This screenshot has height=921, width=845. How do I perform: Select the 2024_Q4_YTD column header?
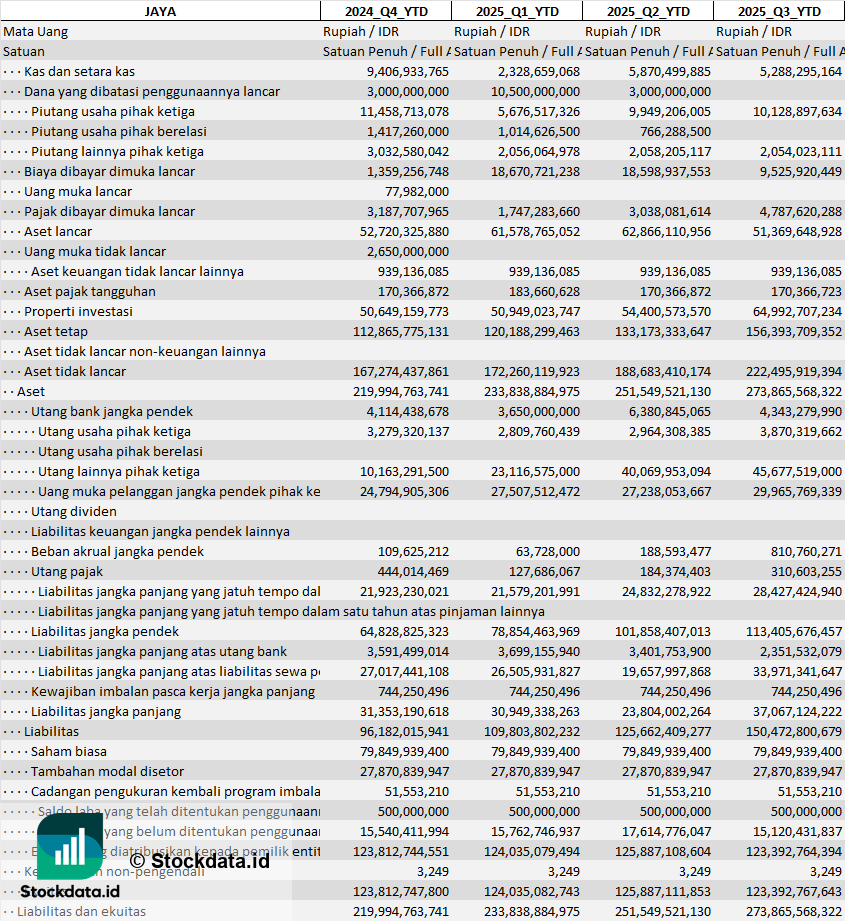pos(386,11)
